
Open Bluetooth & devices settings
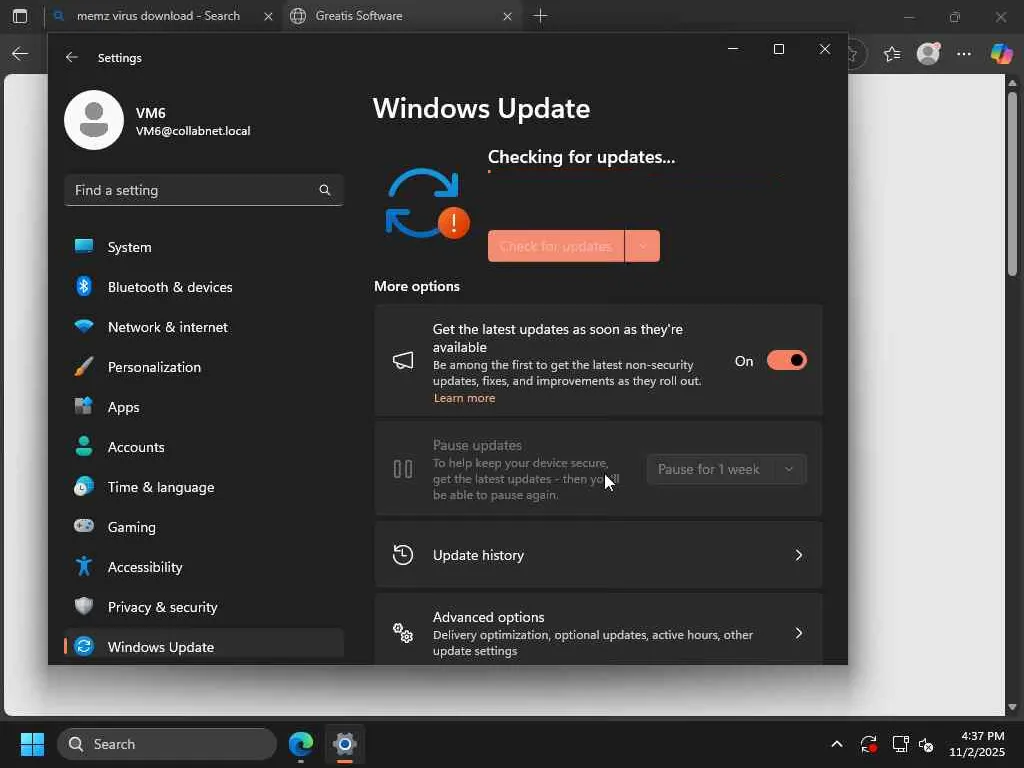[x=204, y=287]
